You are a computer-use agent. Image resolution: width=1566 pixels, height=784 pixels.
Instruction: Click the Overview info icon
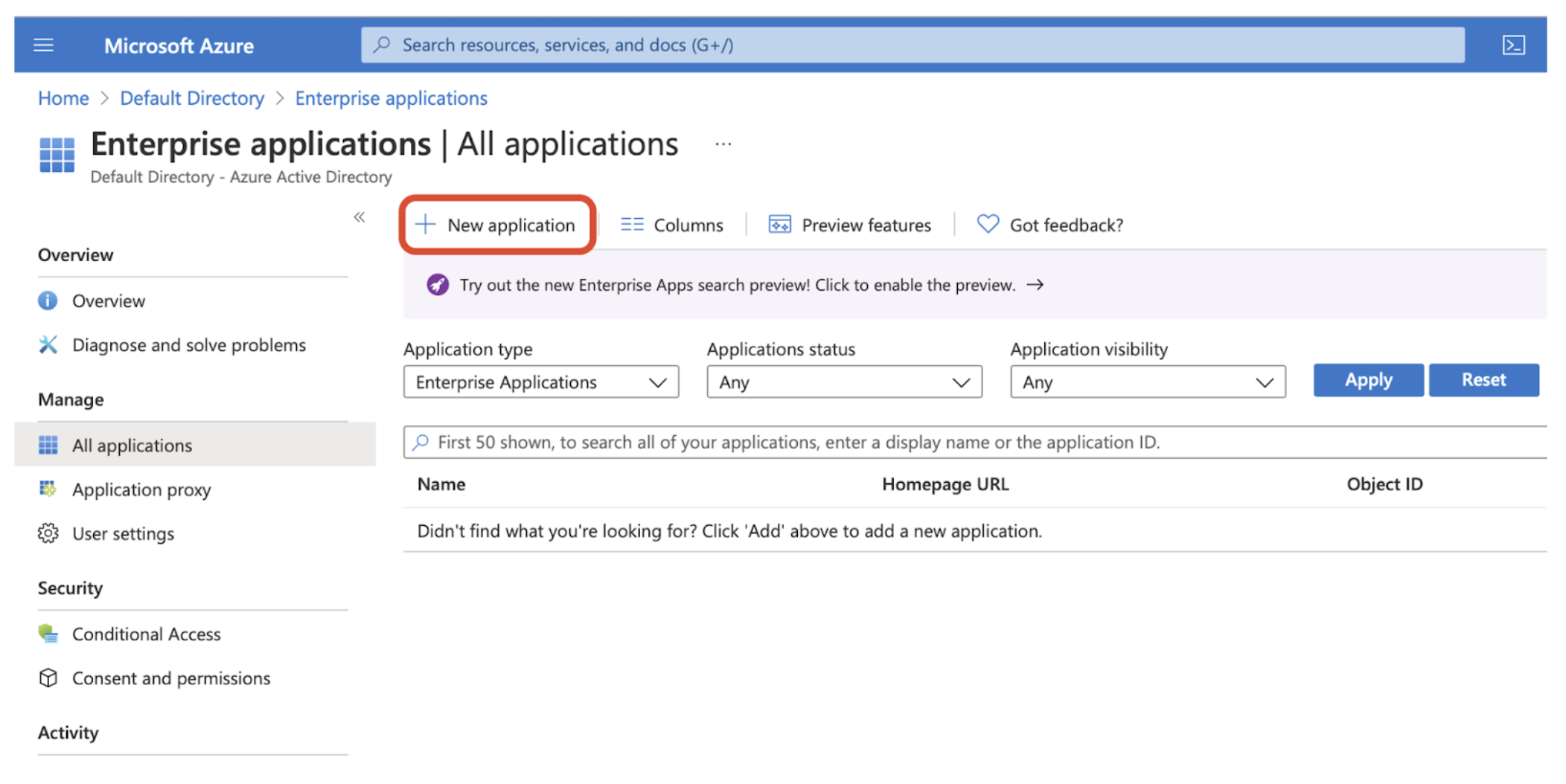(48, 301)
